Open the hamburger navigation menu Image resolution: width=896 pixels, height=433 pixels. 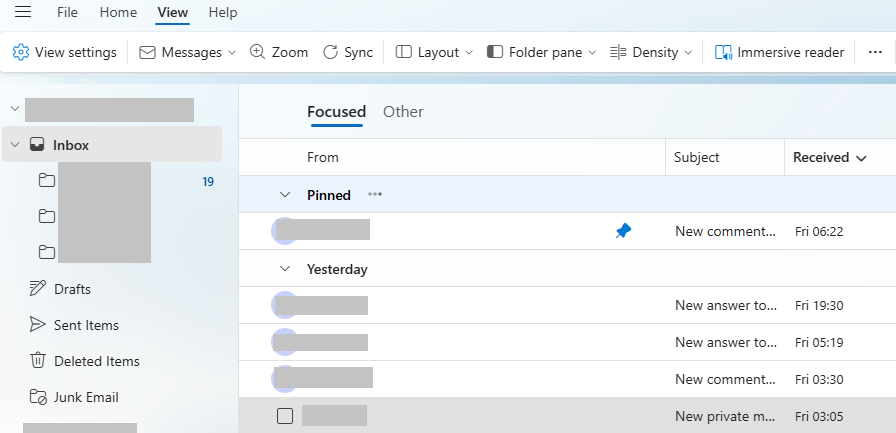[x=23, y=12]
